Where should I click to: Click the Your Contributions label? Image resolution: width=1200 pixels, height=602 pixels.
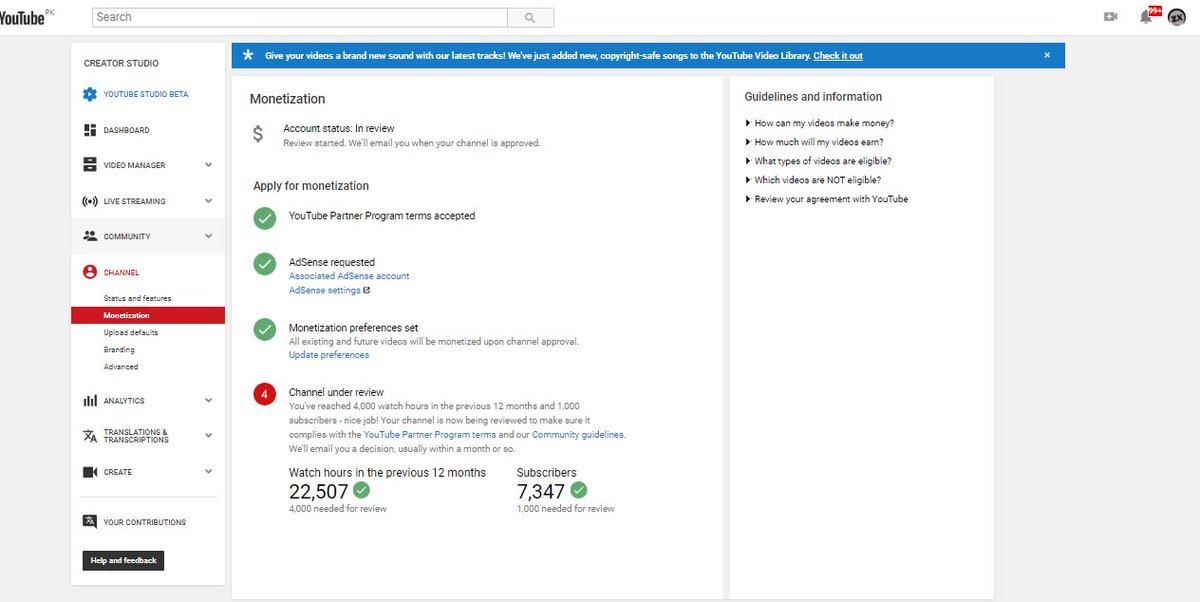pyautogui.click(x=145, y=522)
